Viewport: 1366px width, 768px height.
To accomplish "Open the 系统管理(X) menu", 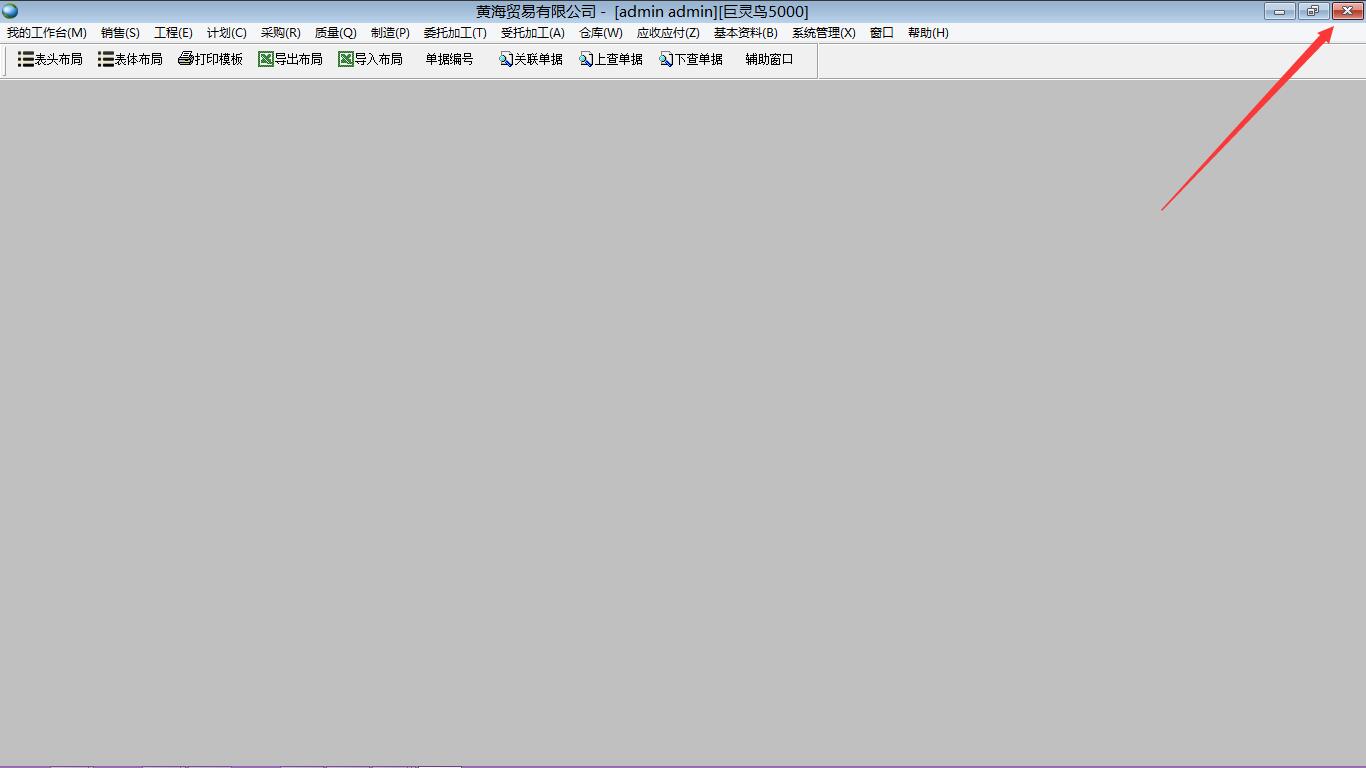I will 823,33.
